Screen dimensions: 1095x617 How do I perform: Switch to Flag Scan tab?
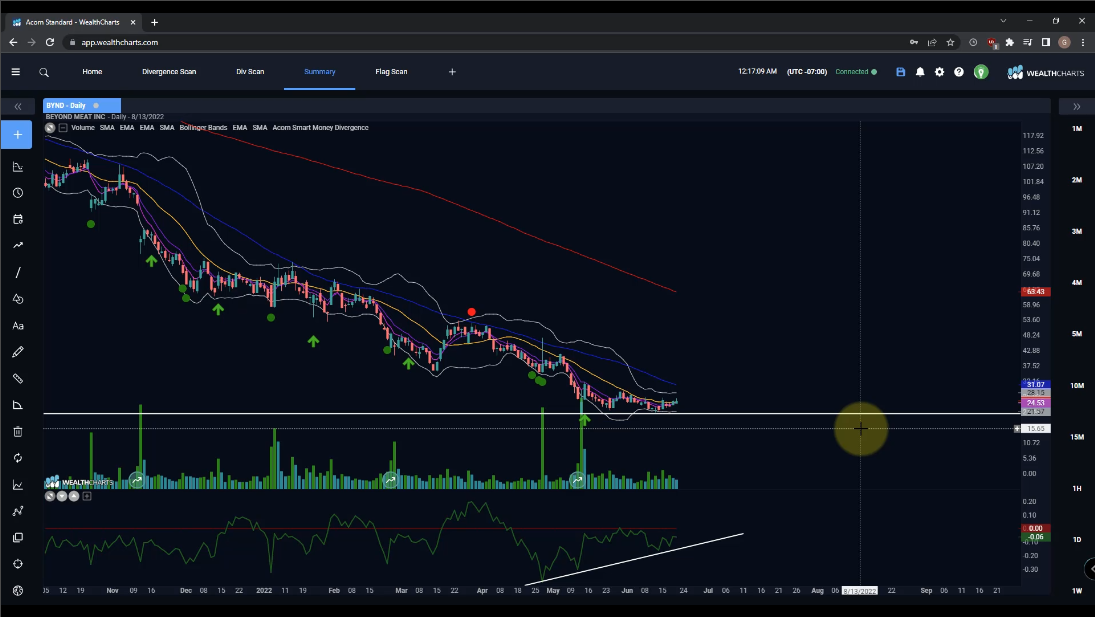click(x=391, y=72)
